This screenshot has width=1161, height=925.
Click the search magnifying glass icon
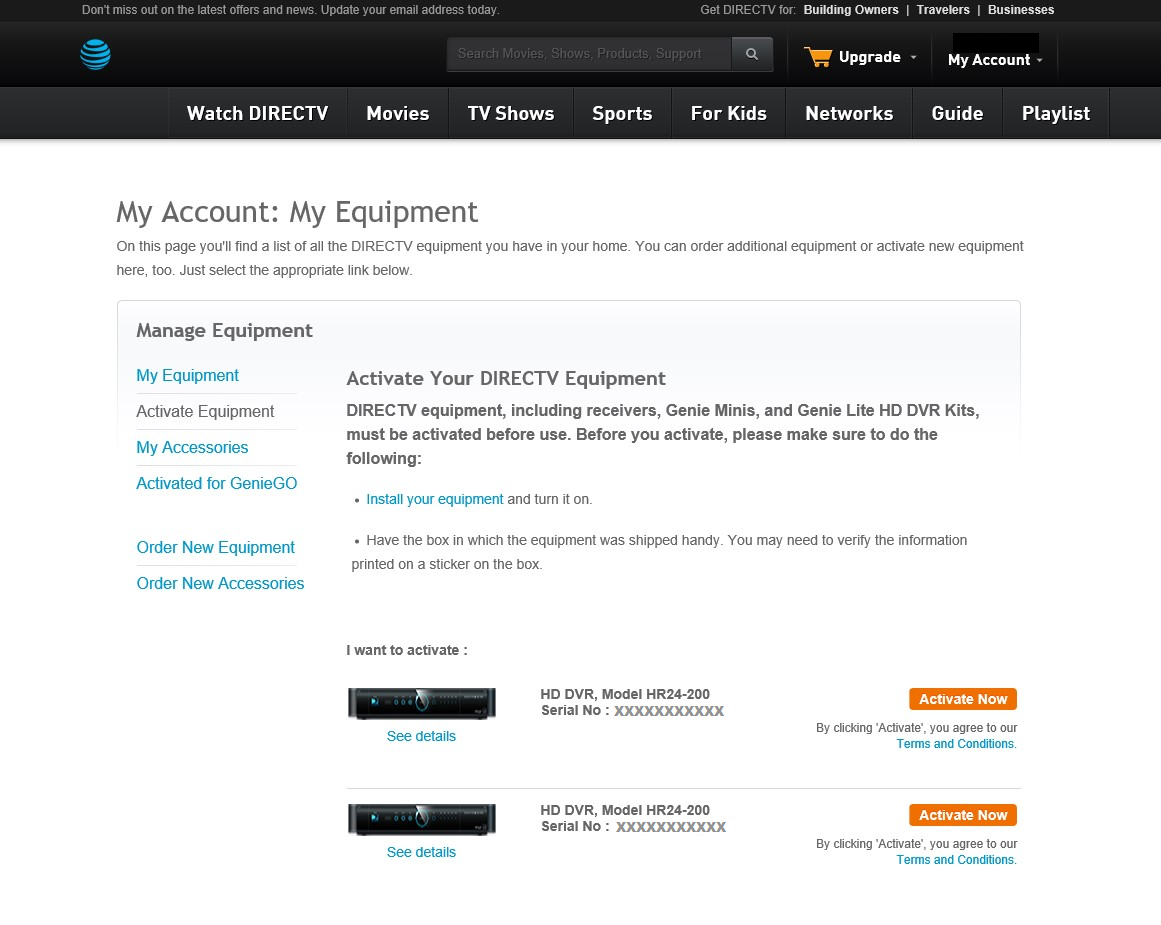click(x=752, y=54)
